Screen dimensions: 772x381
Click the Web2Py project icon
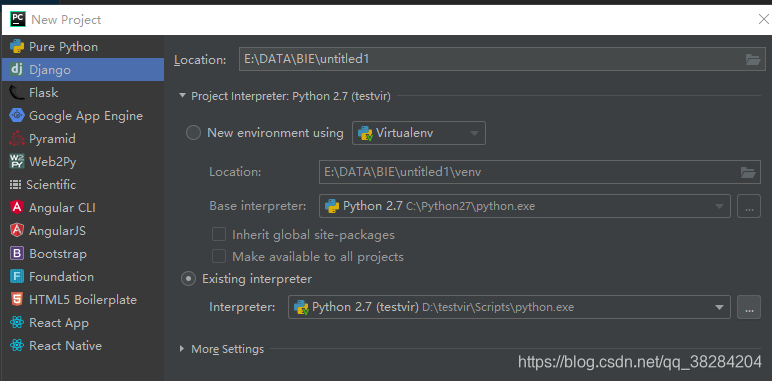click(x=17, y=161)
